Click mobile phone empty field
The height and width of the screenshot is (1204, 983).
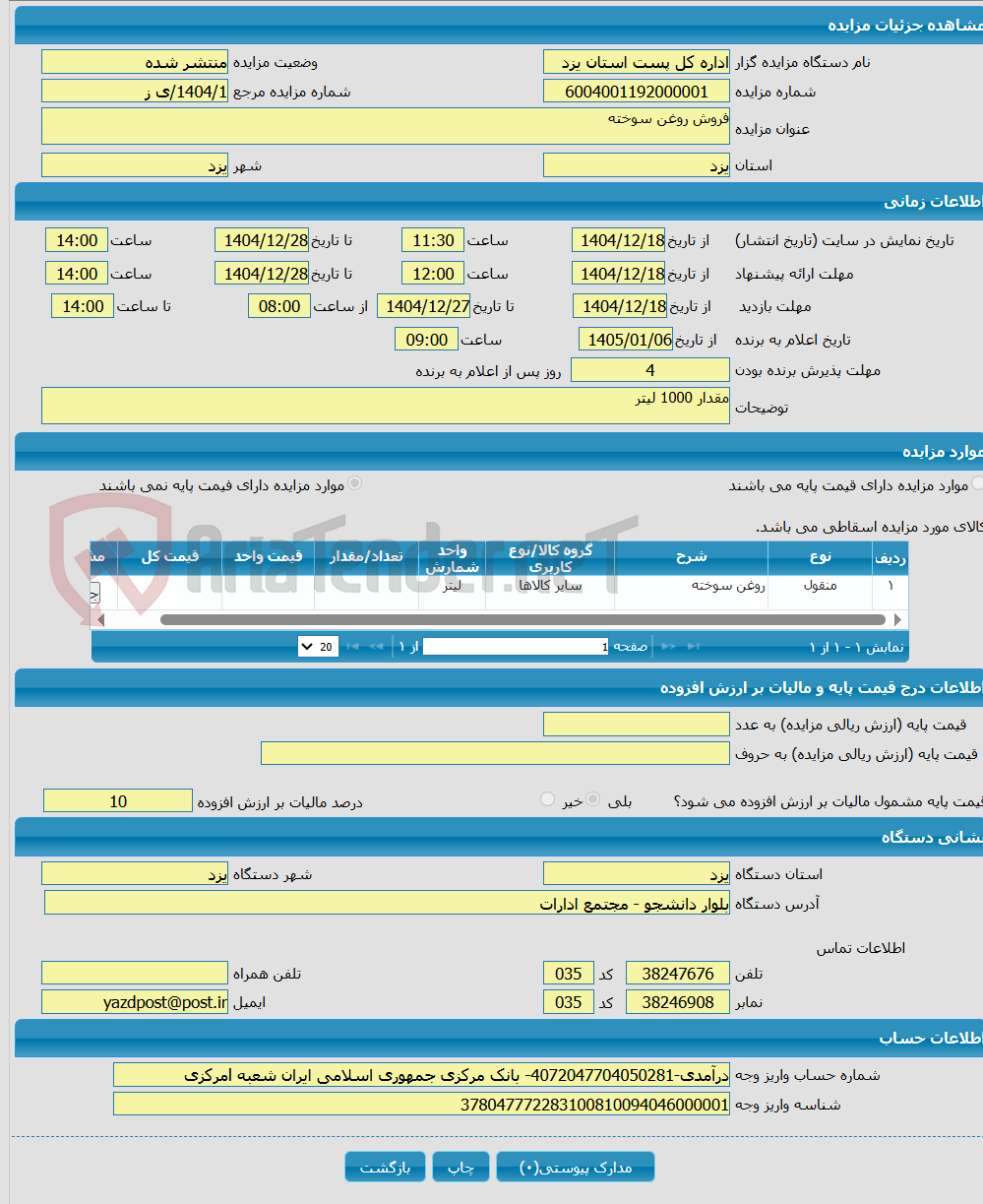pos(135,974)
